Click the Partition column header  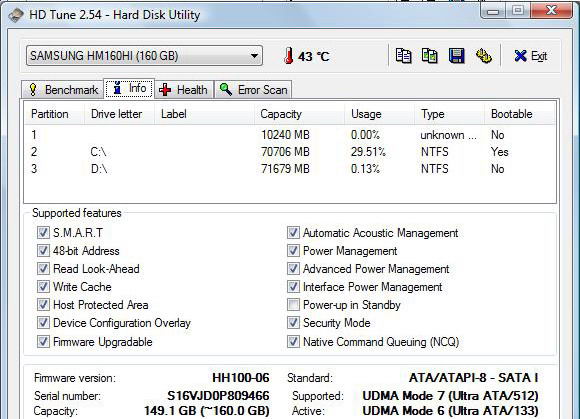click(x=53, y=114)
